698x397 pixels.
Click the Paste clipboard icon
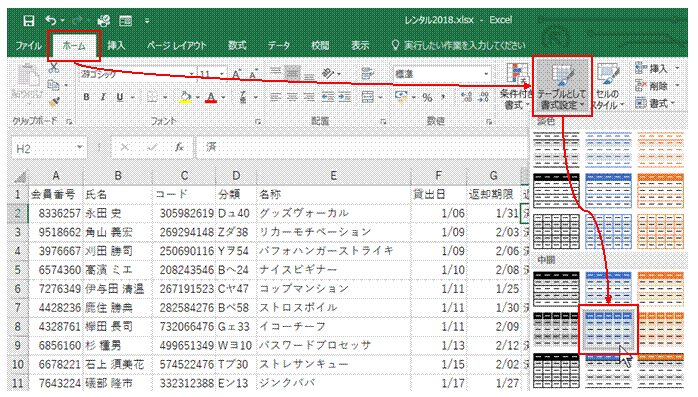point(28,76)
